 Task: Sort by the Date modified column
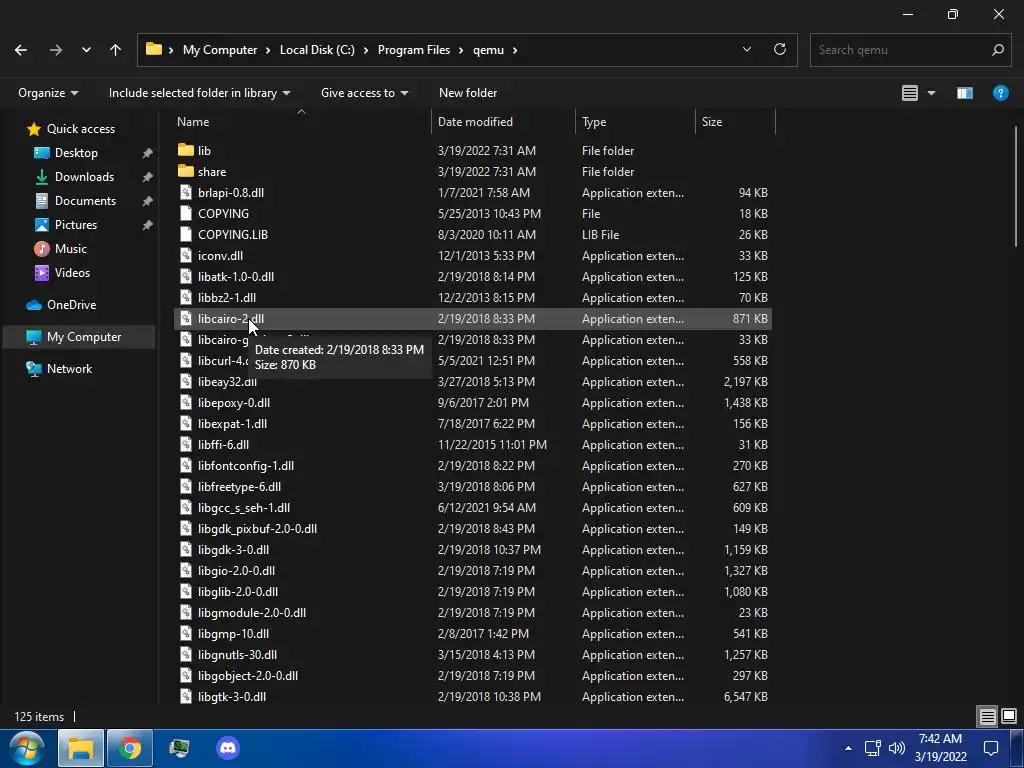point(475,121)
